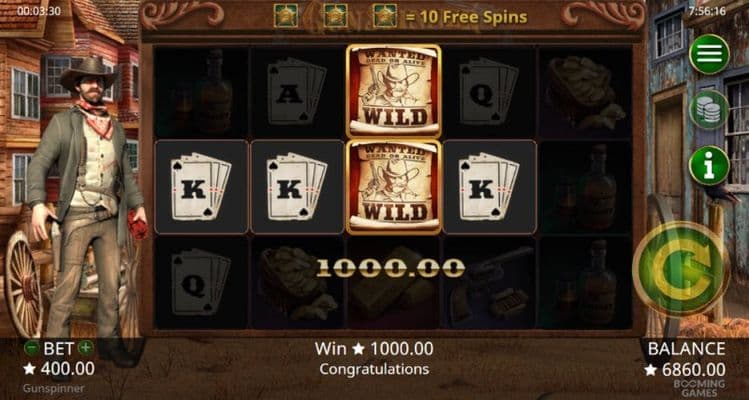This screenshot has height=400, width=749.
Task: Select the top-row Queen card on reel four
Action: click(x=489, y=92)
